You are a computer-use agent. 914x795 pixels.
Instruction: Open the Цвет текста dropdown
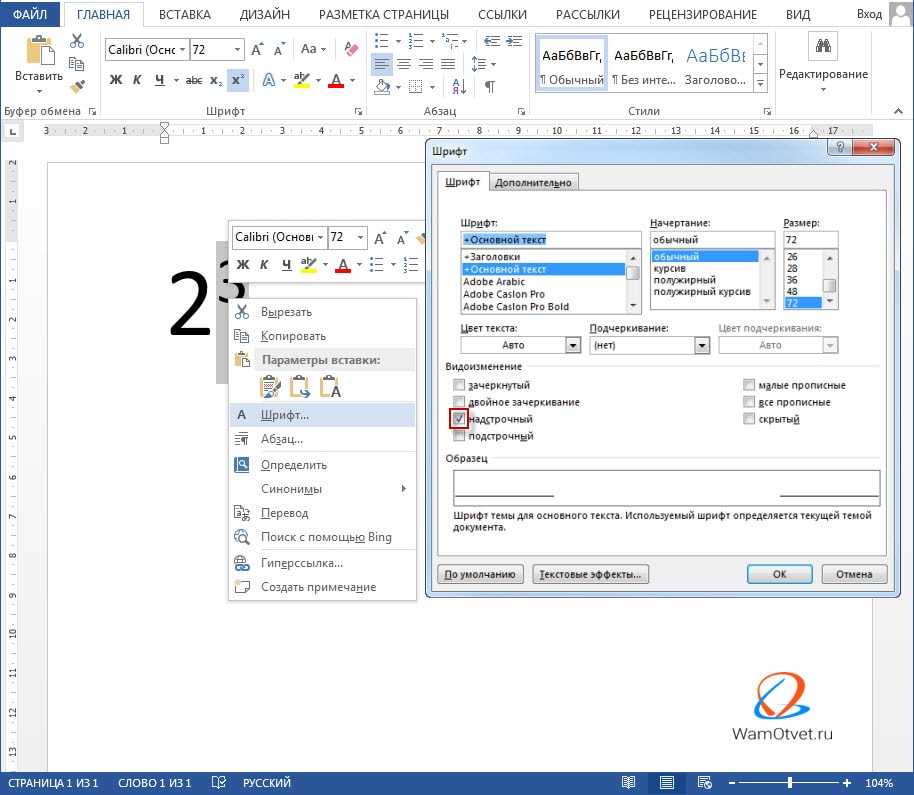[572, 345]
